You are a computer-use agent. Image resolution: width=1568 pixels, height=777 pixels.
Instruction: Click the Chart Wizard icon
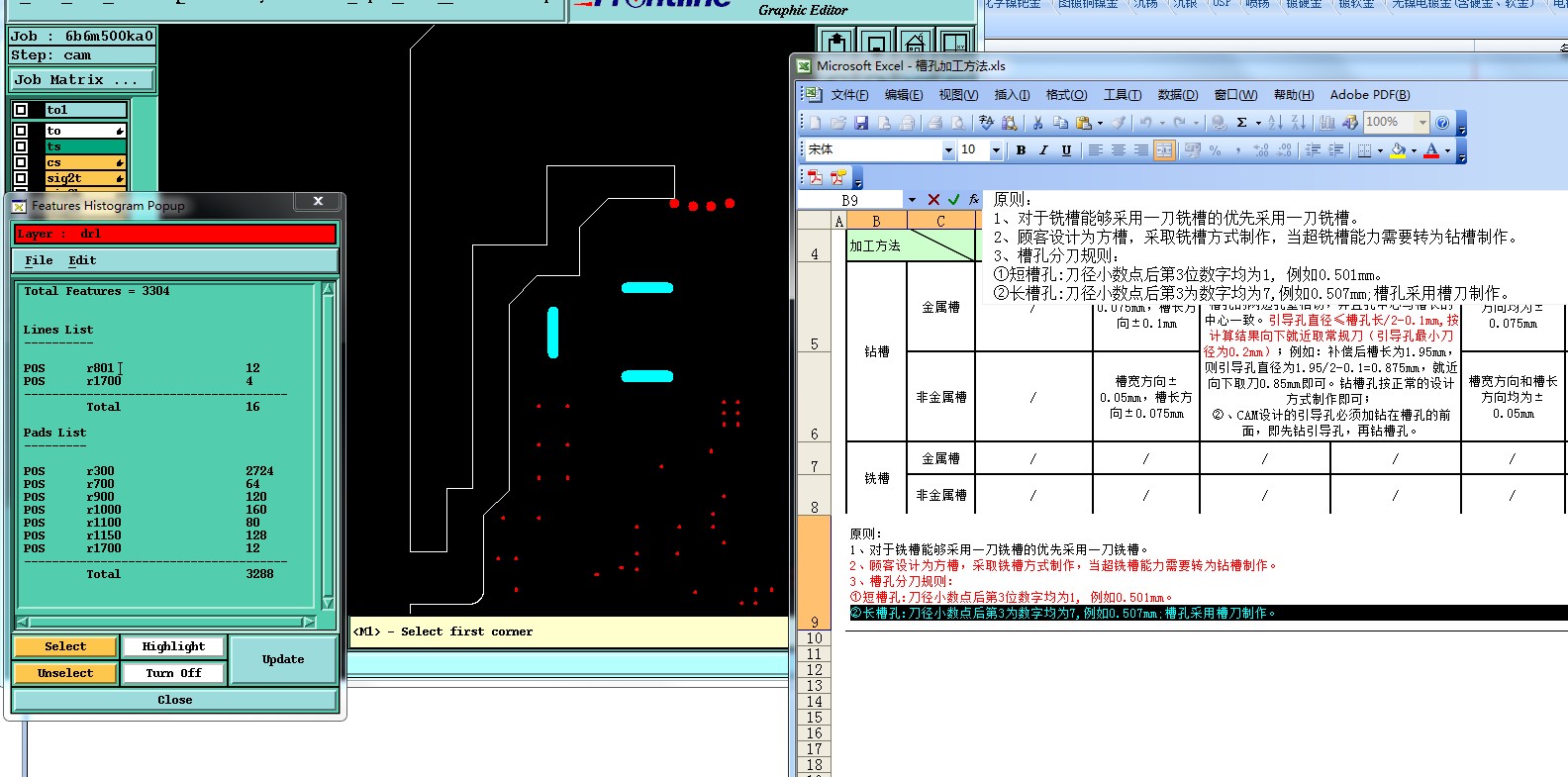coord(1326,123)
